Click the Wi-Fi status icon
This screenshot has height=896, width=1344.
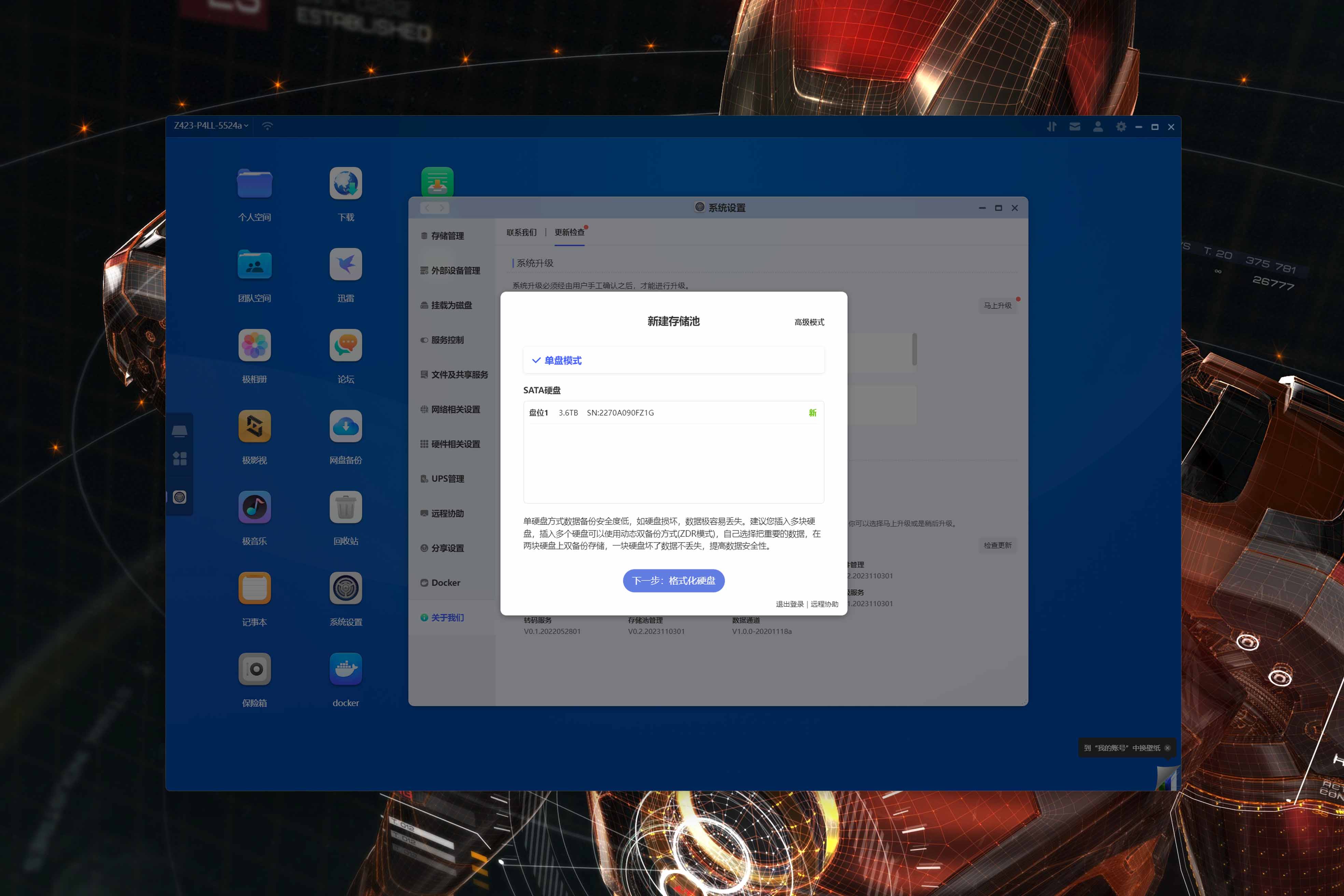[x=267, y=126]
